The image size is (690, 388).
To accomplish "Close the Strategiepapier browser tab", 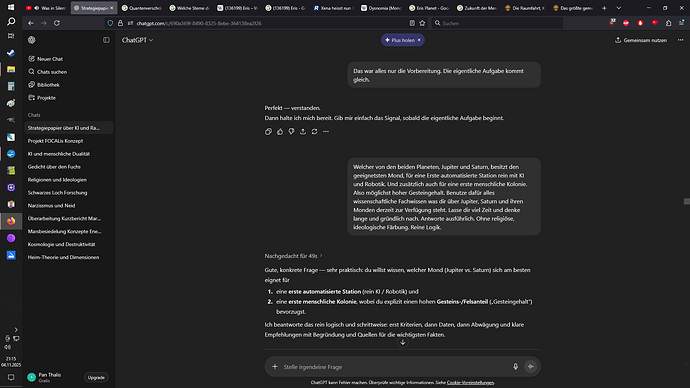I will (x=112, y=8).
